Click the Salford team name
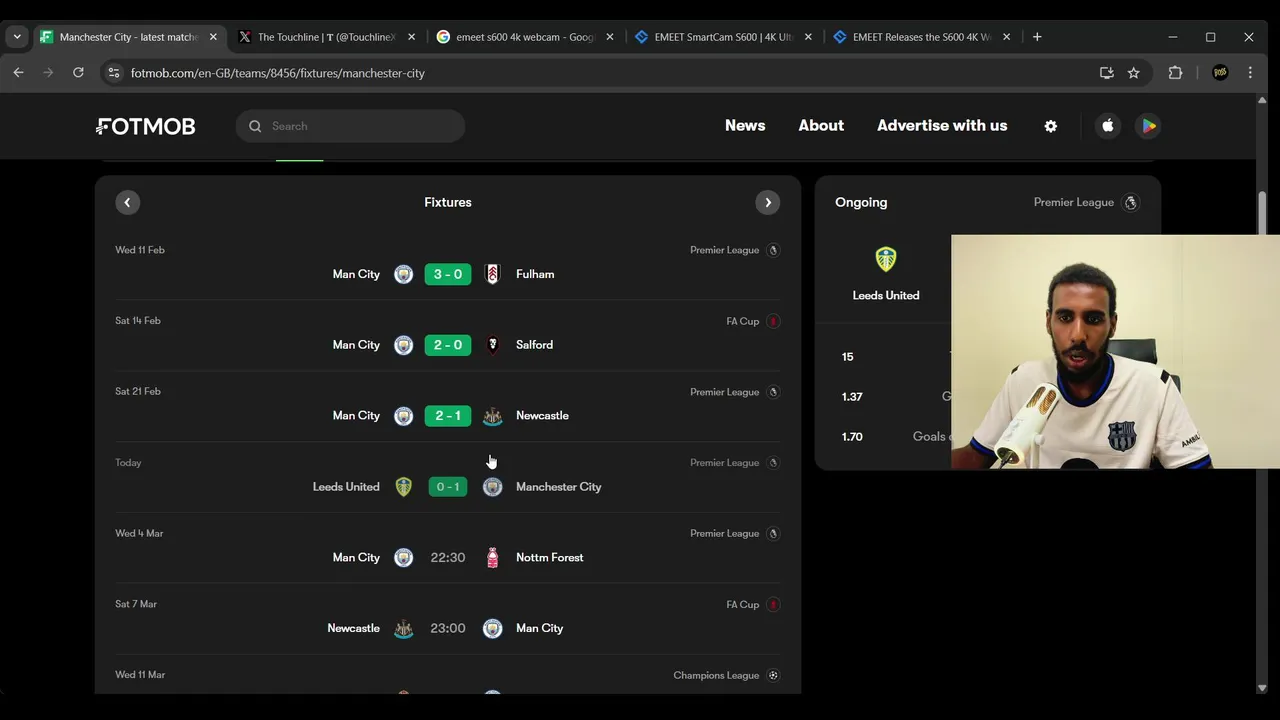The width and height of the screenshot is (1280, 720). (x=534, y=345)
